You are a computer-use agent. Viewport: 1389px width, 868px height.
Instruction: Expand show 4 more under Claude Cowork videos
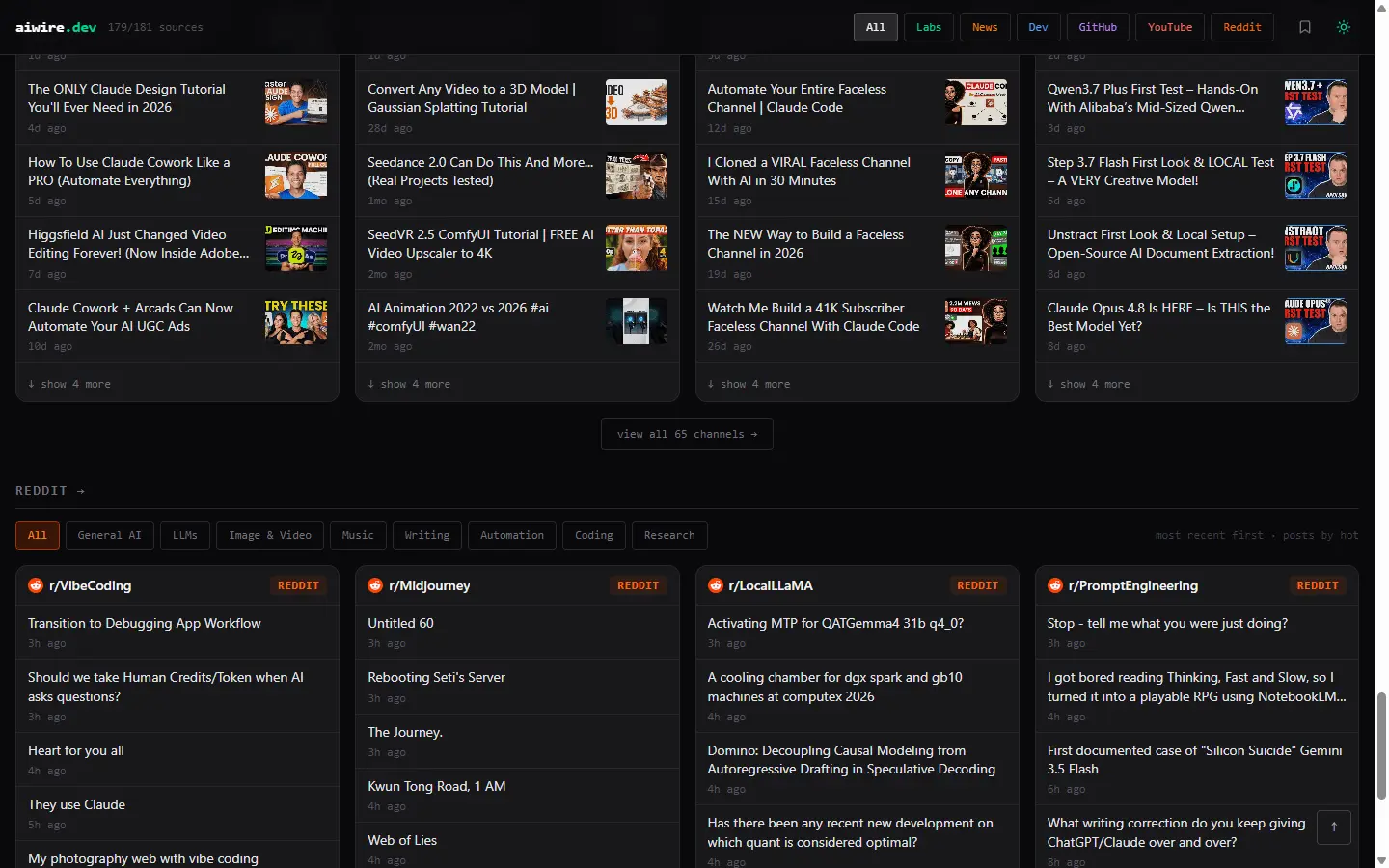tap(69, 384)
